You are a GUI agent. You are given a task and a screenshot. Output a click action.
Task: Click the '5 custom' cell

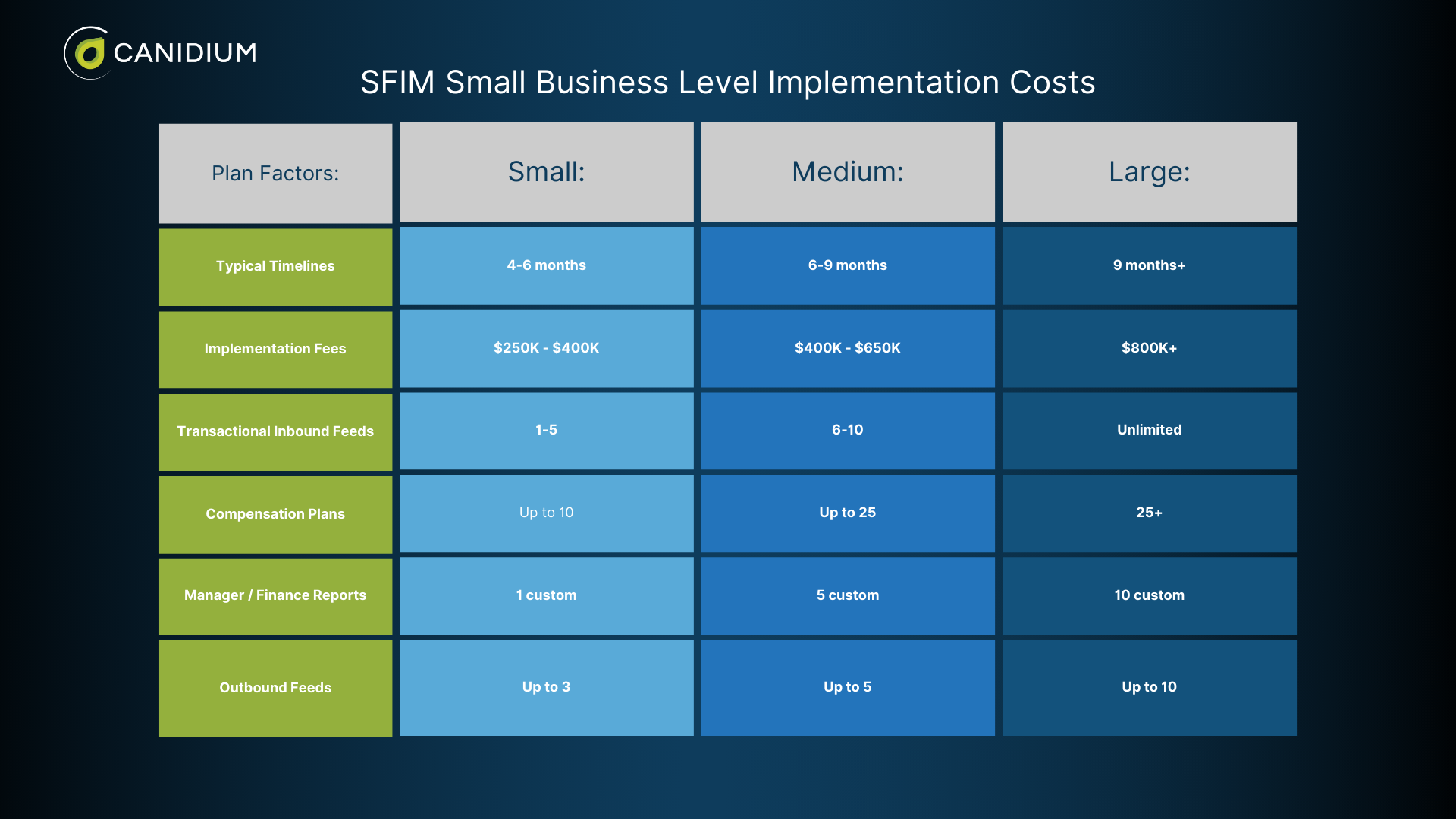tap(848, 596)
